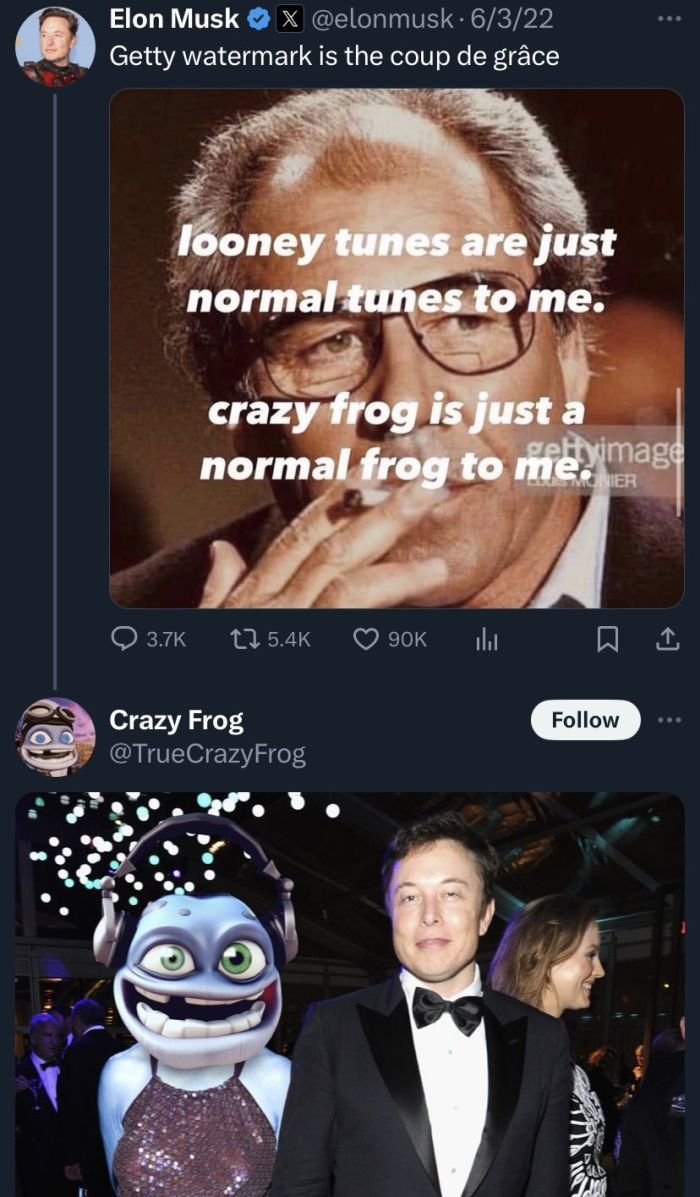Image resolution: width=700 pixels, height=1197 pixels.
Task: Click the Crazy Frog display name
Action: tap(176, 720)
